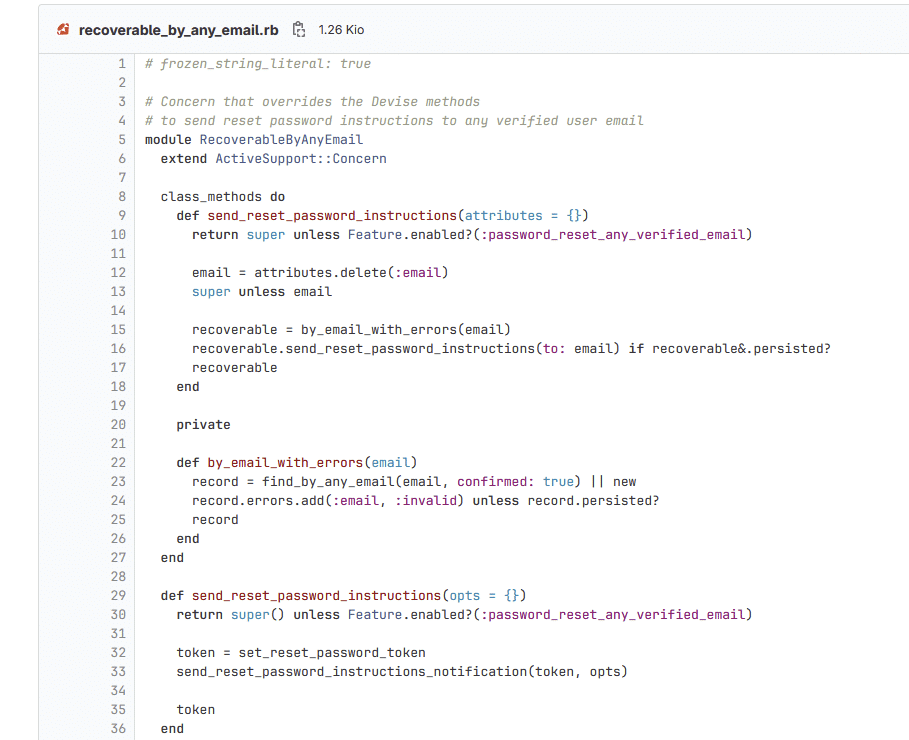The height and width of the screenshot is (740, 909).
Task: Click ActiveSupport::Concern on the extend line
Action: (301, 159)
